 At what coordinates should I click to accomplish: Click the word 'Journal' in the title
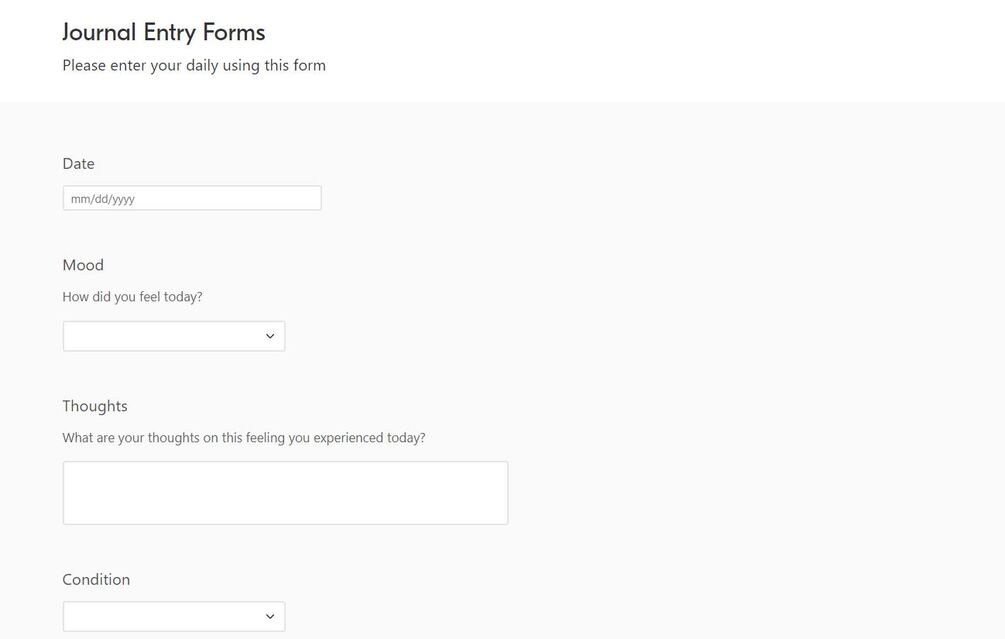coord(99,32)
